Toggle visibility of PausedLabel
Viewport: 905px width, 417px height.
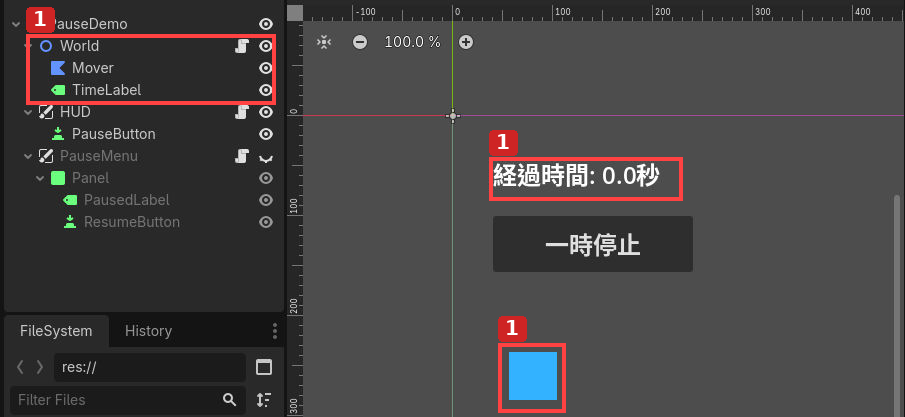tap(265, 200)
